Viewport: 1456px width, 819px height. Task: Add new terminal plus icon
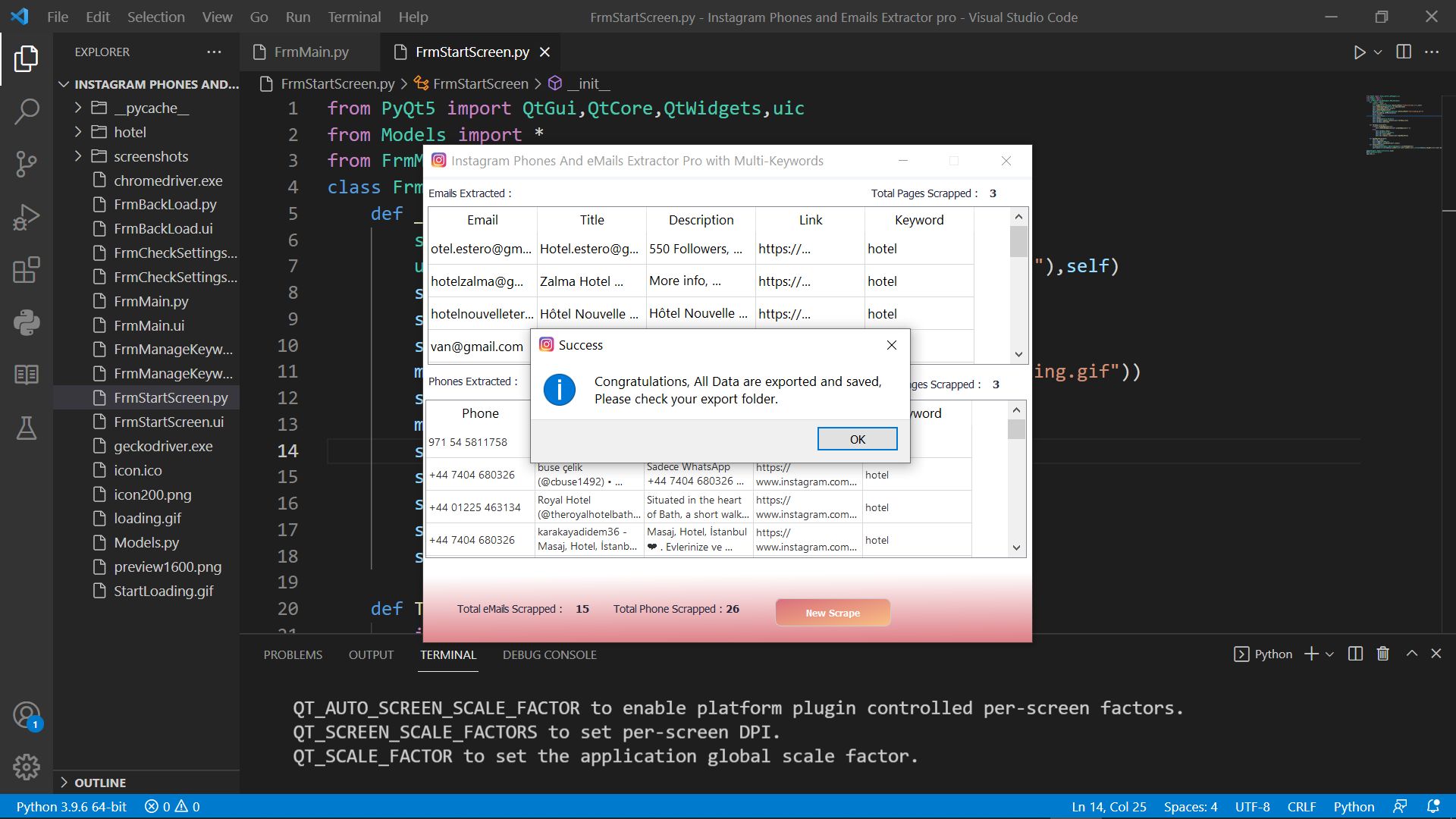pyautogui.click(x=1311, y=654)
